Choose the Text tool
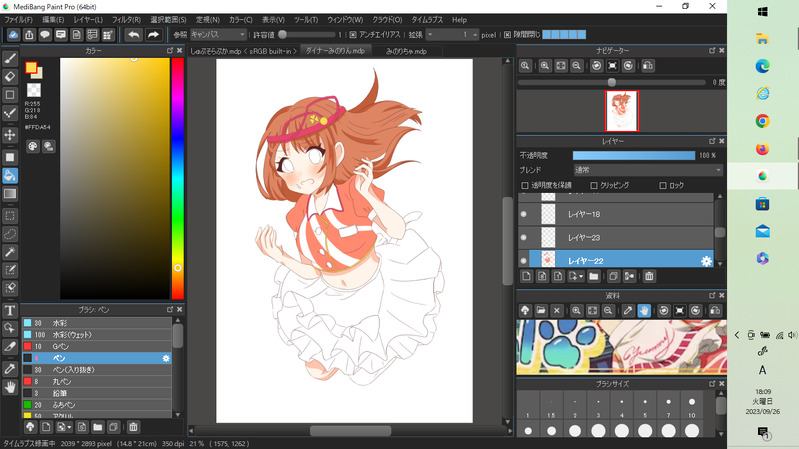Image resolution: width=799 pixels, height=449 pixels. [10, 310]
